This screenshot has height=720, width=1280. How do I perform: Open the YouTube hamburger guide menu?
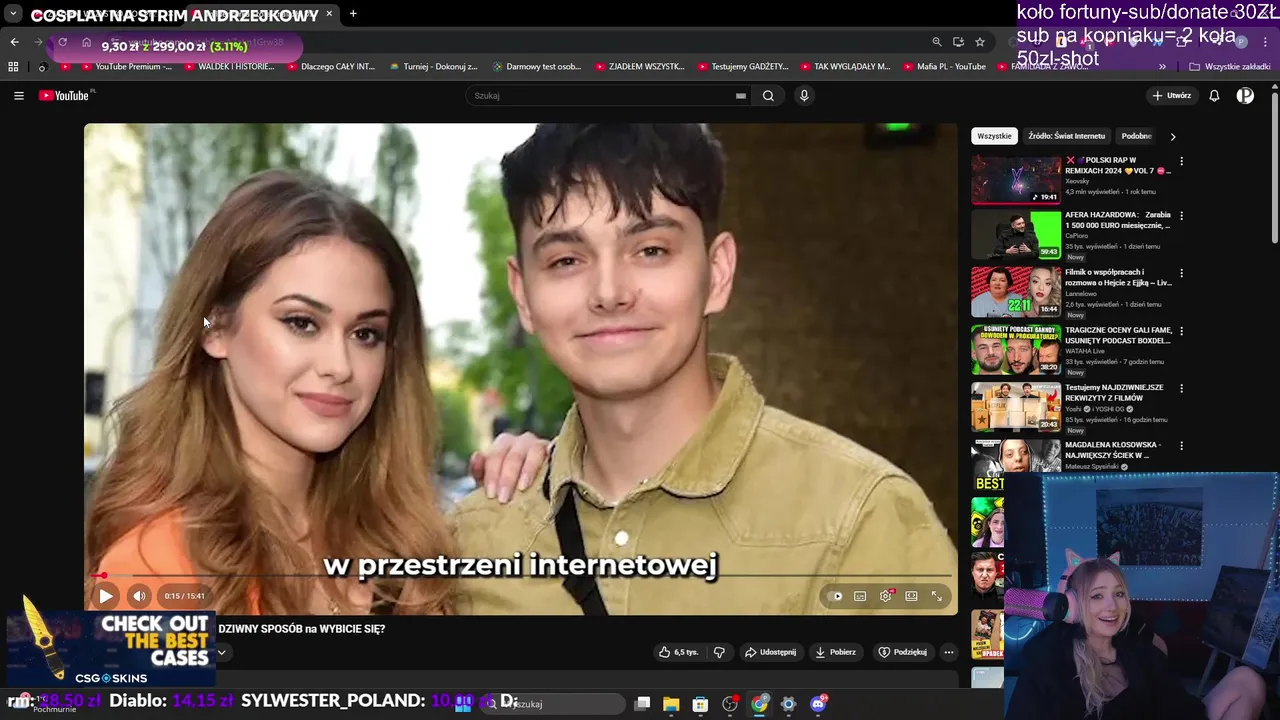point(18,96)
